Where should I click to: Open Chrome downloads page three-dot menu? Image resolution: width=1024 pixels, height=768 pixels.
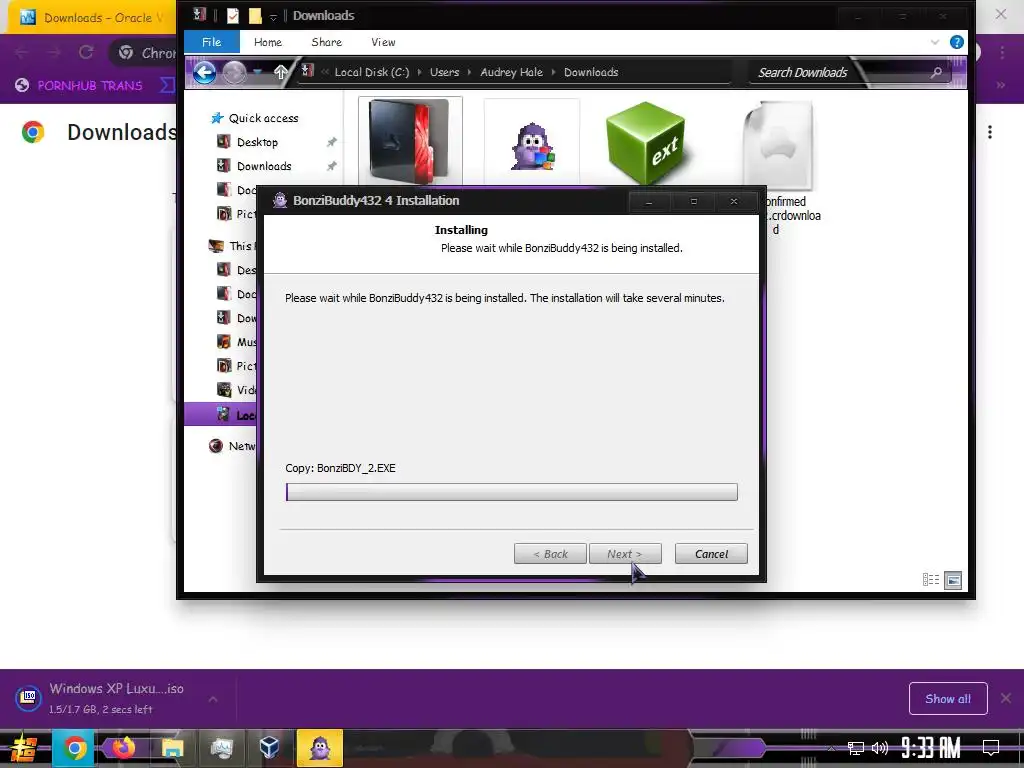coord(990,133)
